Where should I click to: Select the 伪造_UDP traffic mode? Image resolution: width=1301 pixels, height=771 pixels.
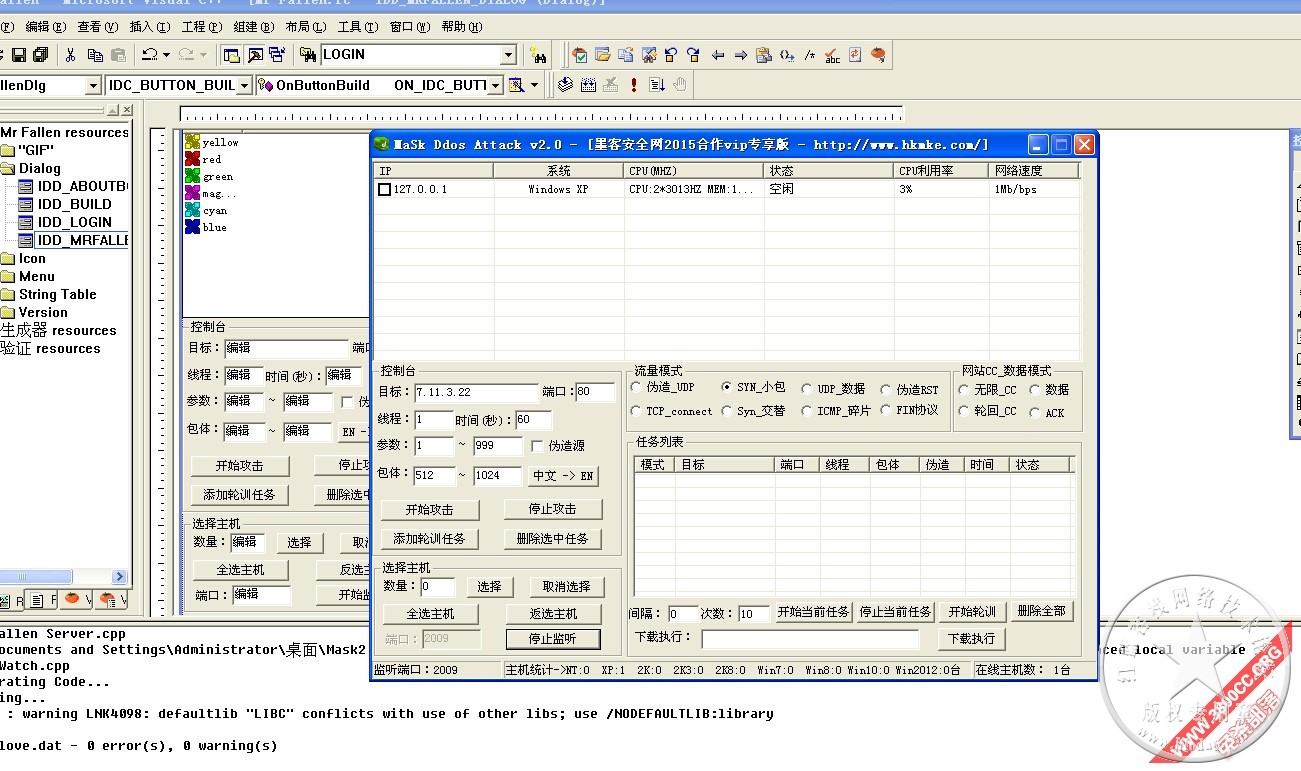coord(637,387)
